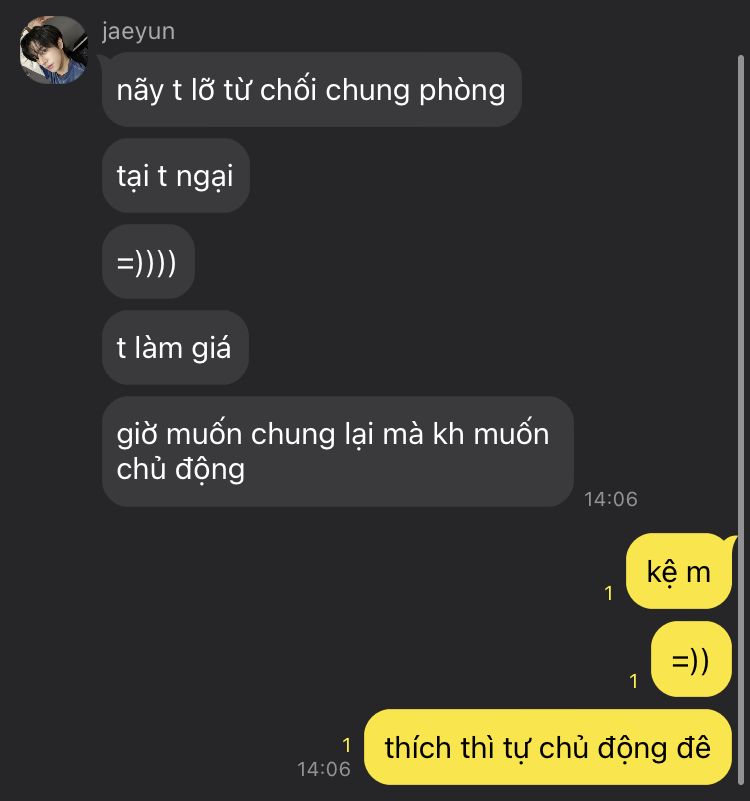Viewport: 750px width, 801px height.
Task: Tap the words 'chủ động' in jaeyun's last message
Action: tap(180, 469)
